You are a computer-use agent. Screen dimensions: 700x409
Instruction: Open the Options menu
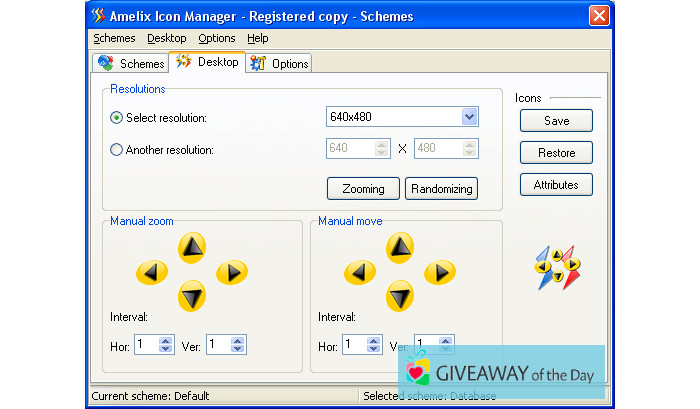tap(217, 38)
